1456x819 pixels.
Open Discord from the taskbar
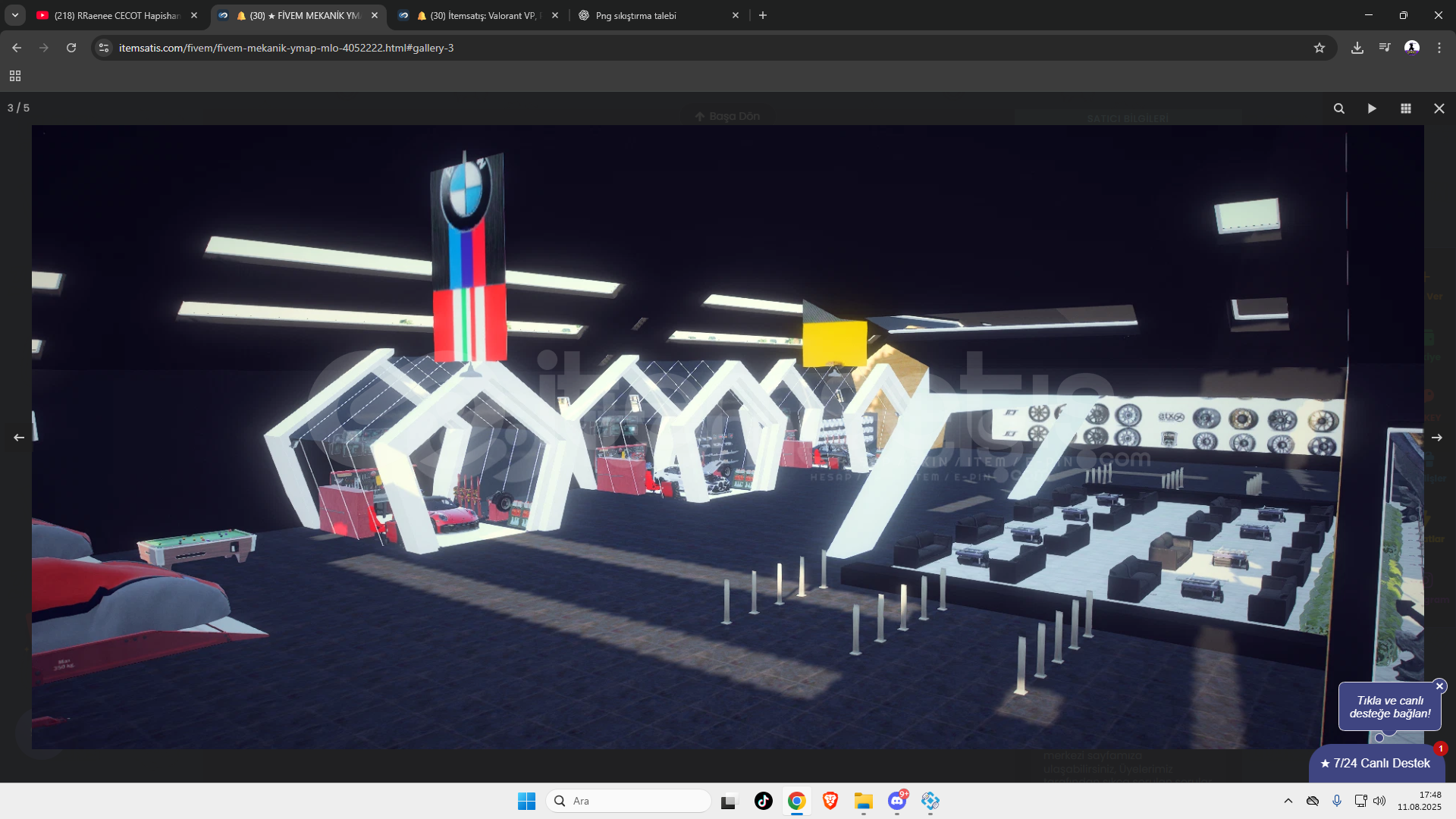click(897, 801)
